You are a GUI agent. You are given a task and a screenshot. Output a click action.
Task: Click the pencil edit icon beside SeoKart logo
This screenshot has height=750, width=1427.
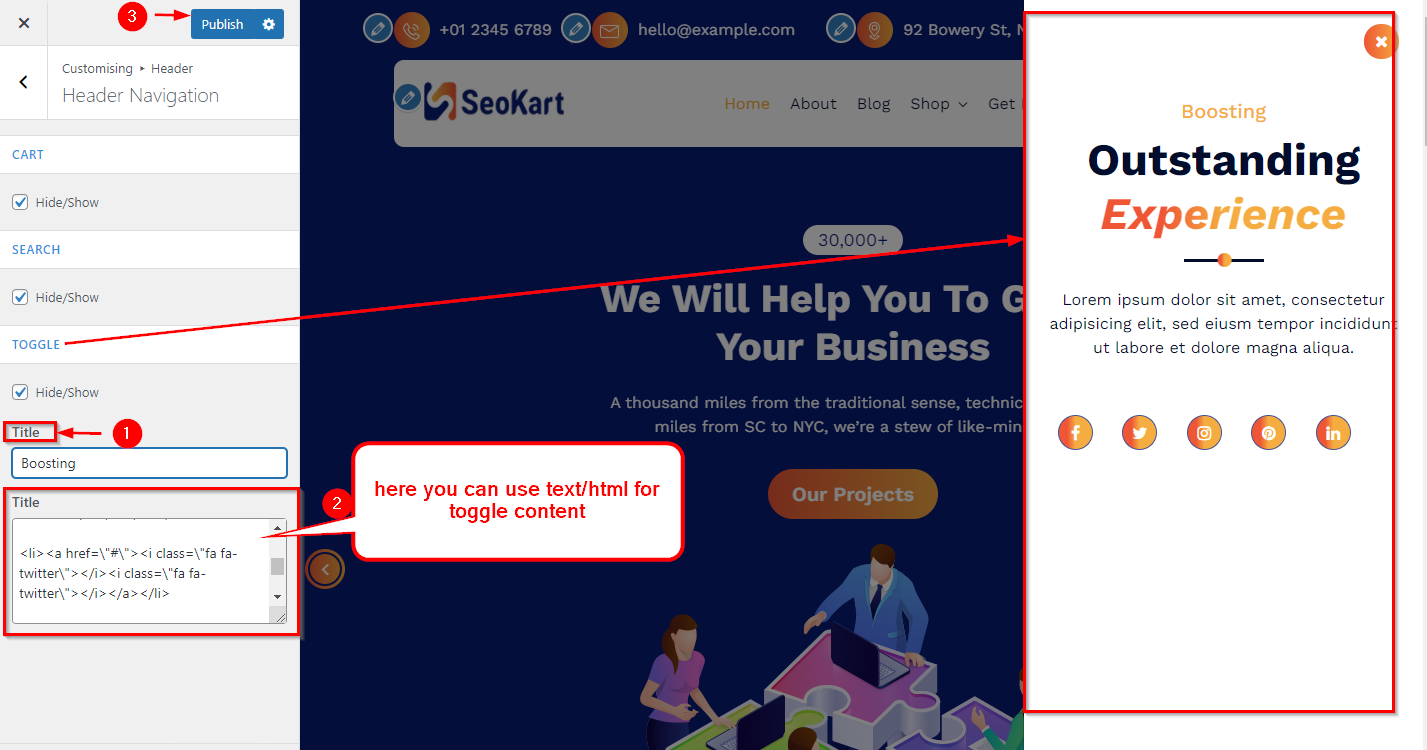click(407, 97)
